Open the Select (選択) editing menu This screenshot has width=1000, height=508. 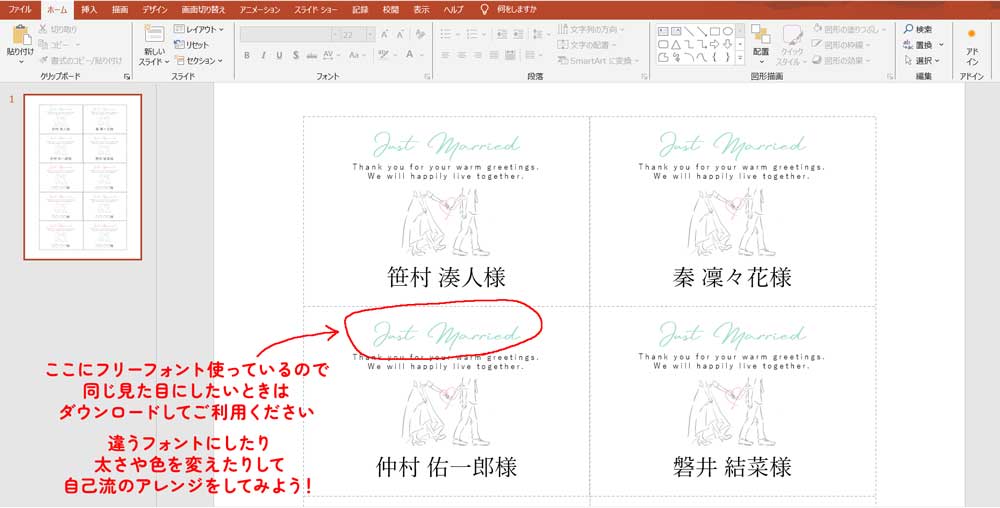point(918,60)
